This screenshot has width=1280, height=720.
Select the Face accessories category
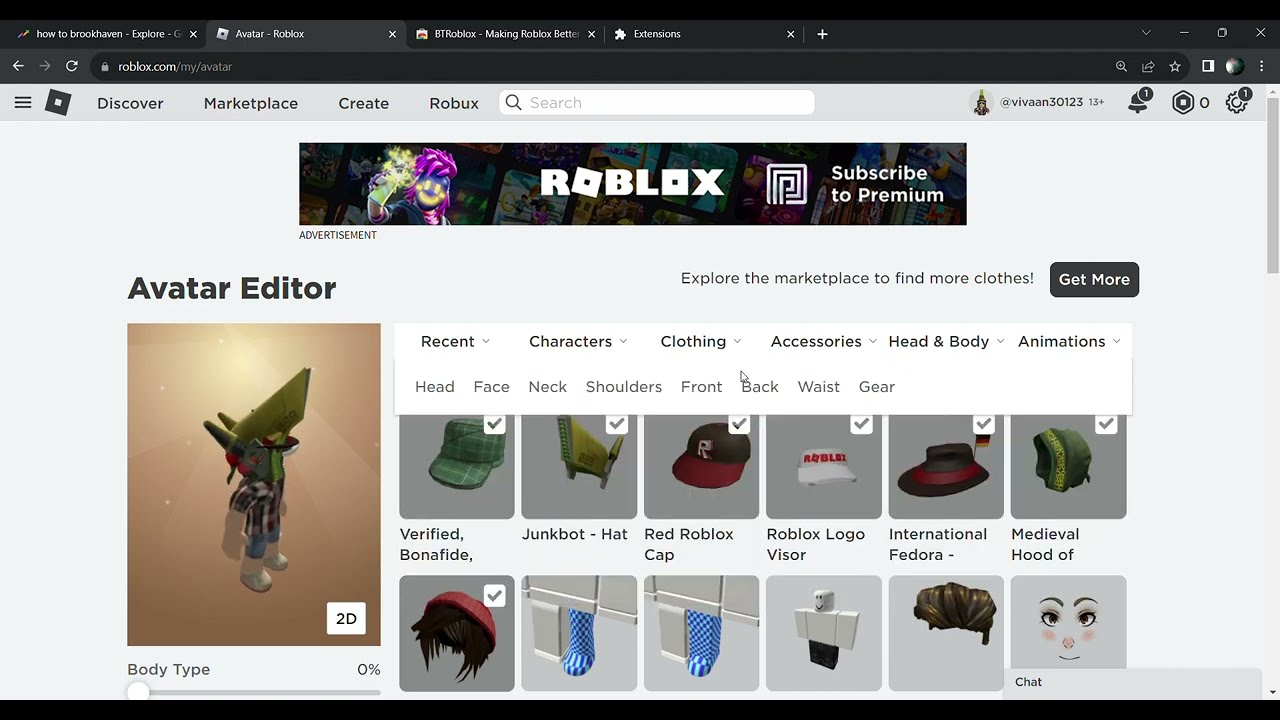point(491,386)
